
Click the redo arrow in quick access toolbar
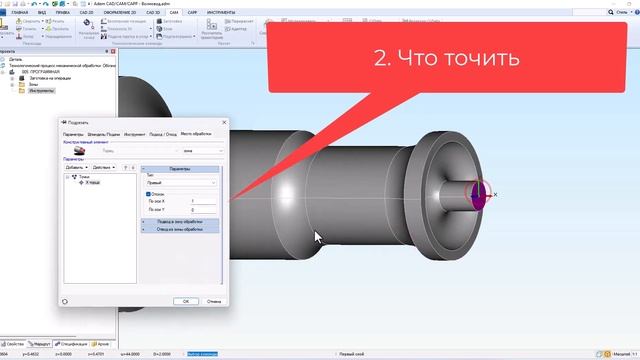pyautogui.click(x=46, y=4)
